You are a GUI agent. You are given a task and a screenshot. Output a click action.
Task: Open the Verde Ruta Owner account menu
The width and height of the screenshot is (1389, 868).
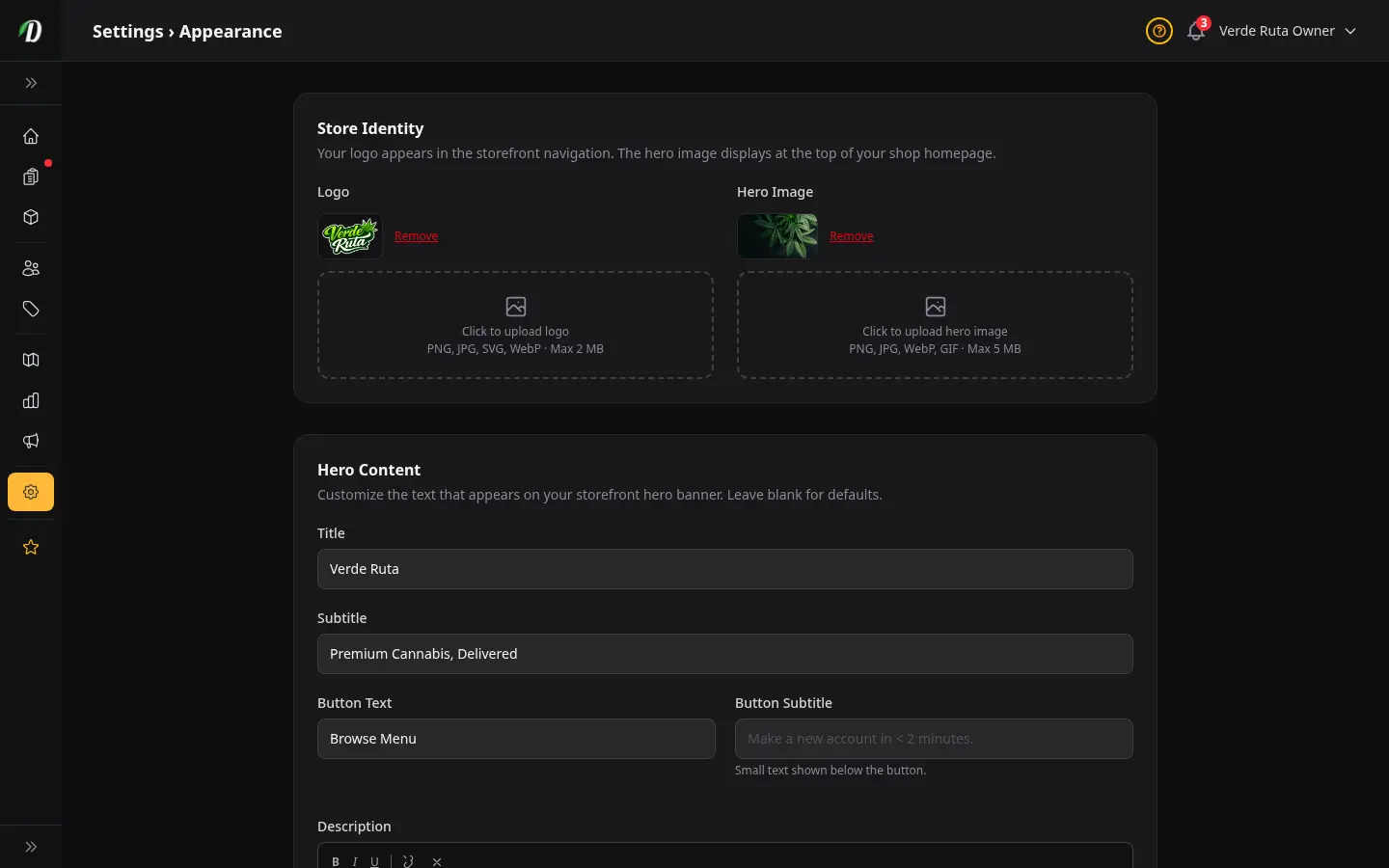(1288, 31)
